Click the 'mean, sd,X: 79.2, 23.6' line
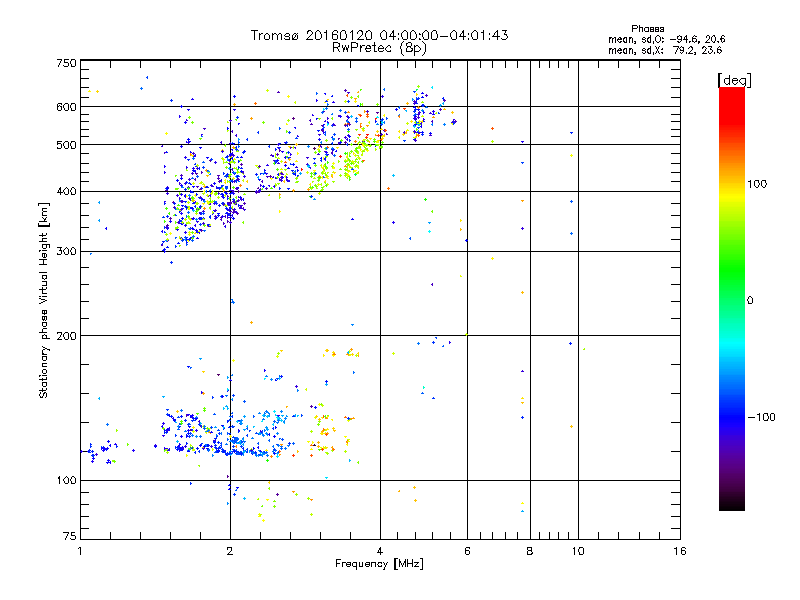The height and width of the screenshot is (600, 800). 665,50
